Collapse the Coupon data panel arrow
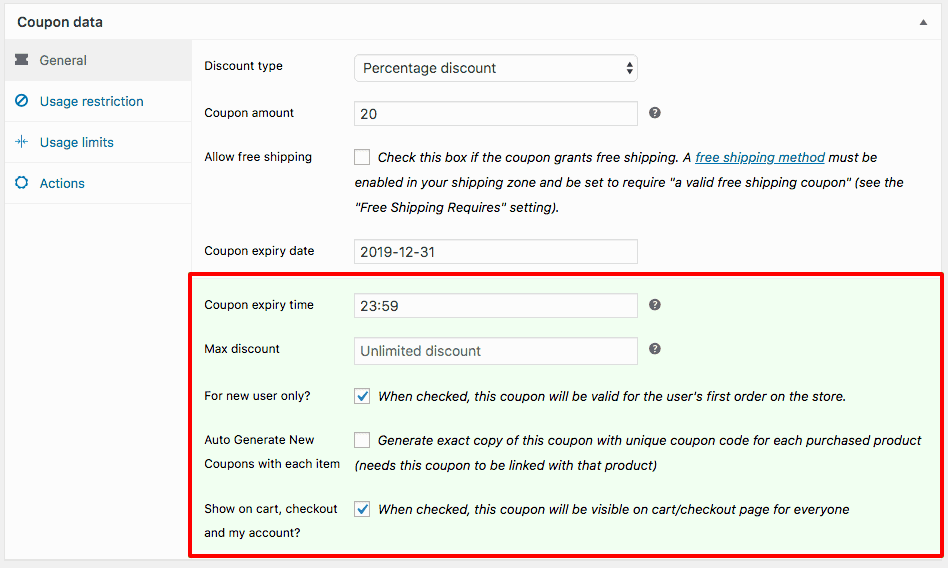This screenshot has height=568, width=948. point(923,22)
